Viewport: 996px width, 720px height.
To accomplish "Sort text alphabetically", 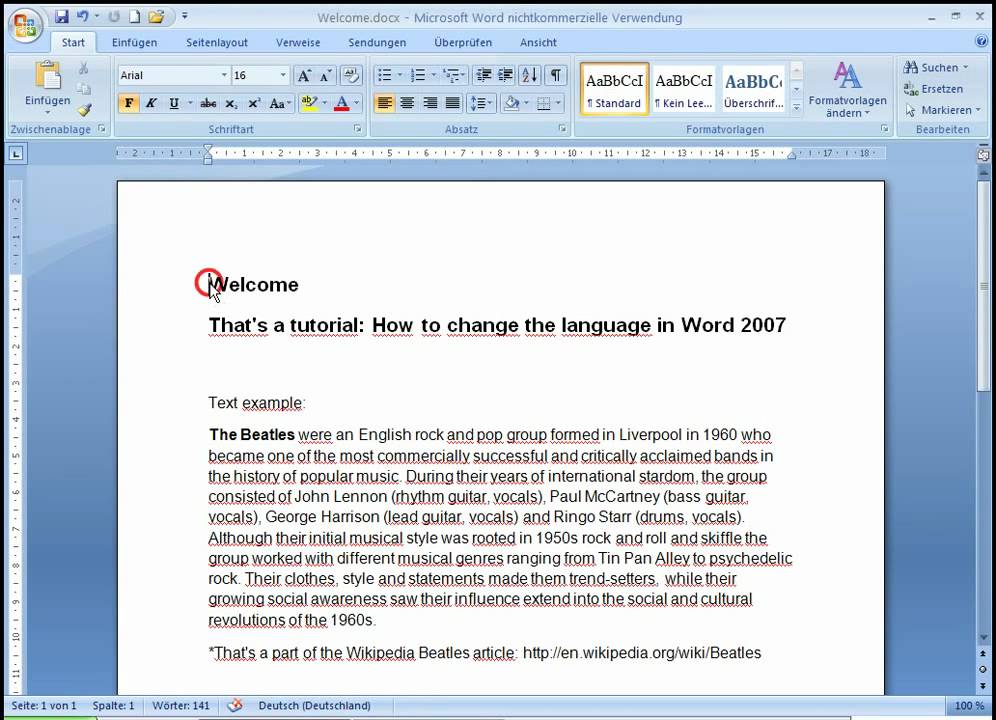I will (x=529, y=76).
